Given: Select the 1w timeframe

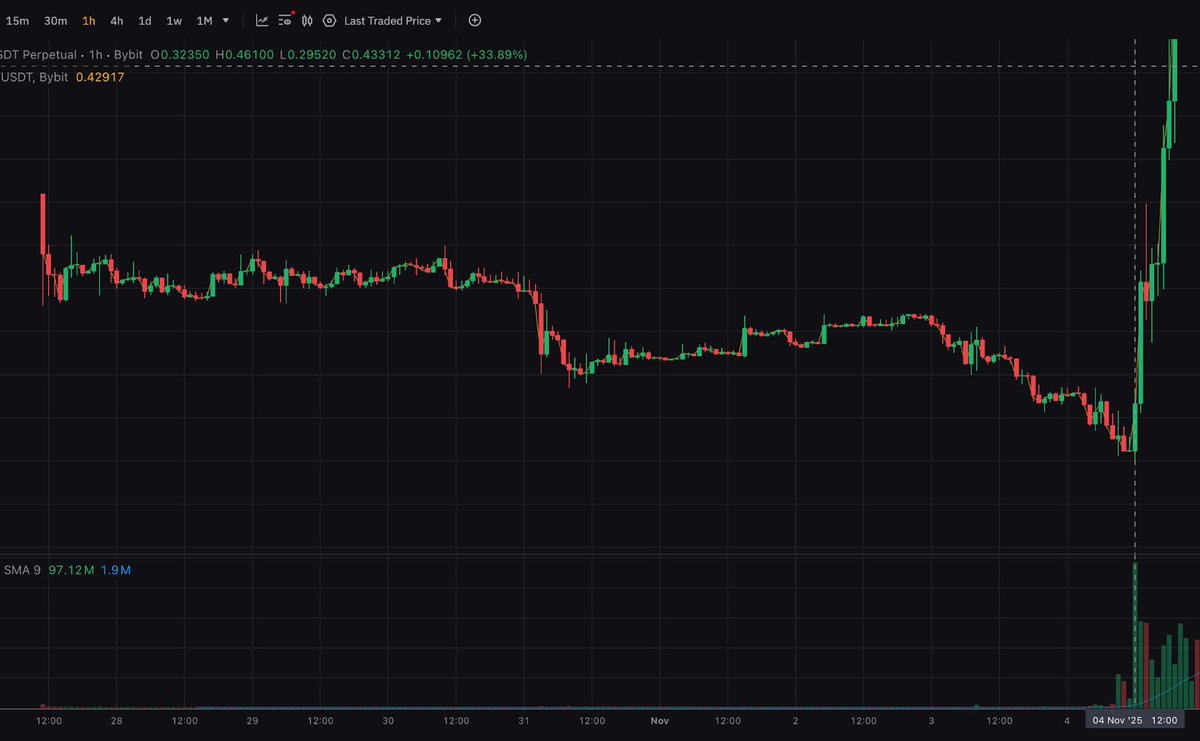Looking at the screenshot, I should point(174,20).
